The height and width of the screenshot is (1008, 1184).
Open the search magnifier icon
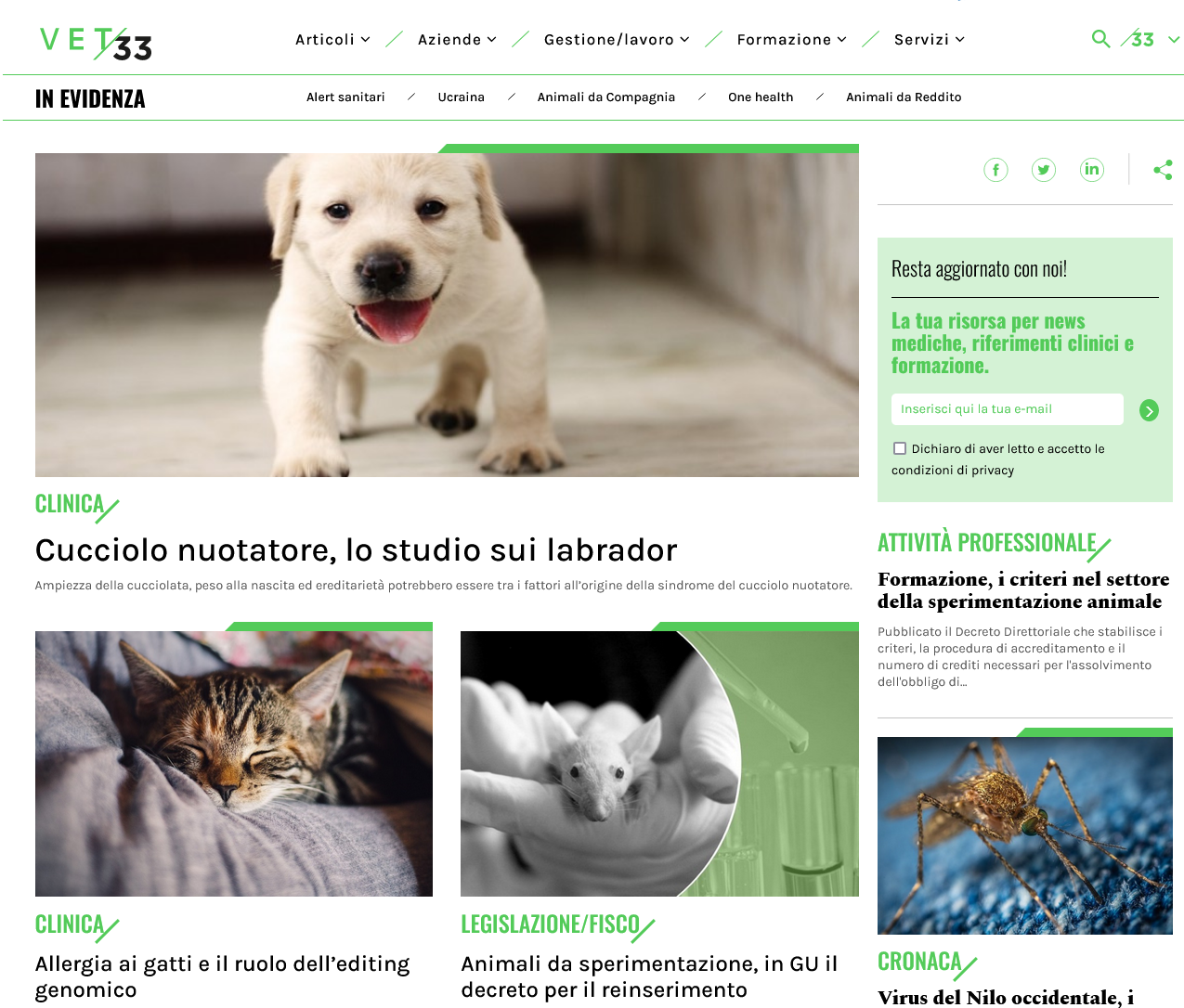click(x=1100, y=39)
